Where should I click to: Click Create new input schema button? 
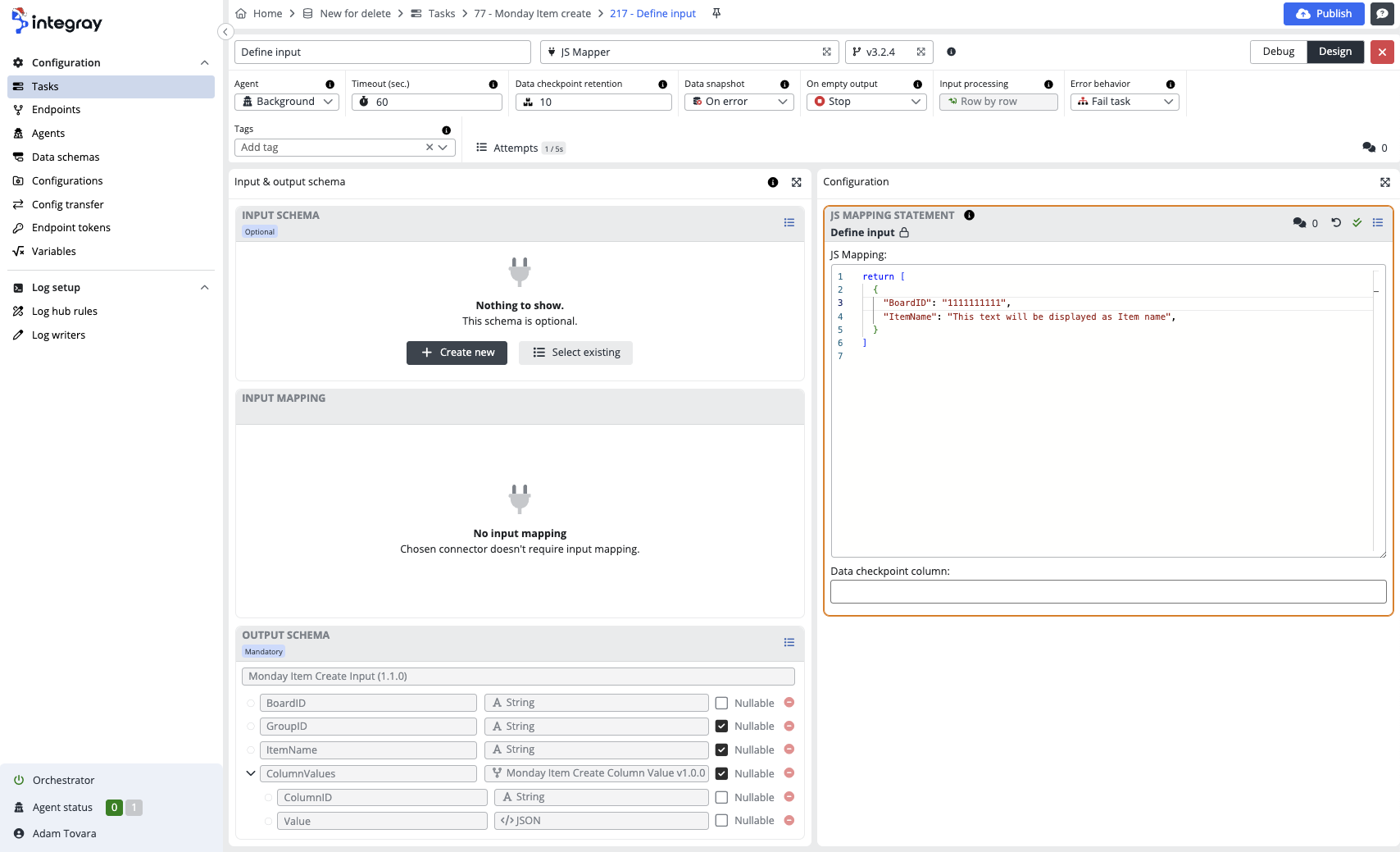pos(457,353)
